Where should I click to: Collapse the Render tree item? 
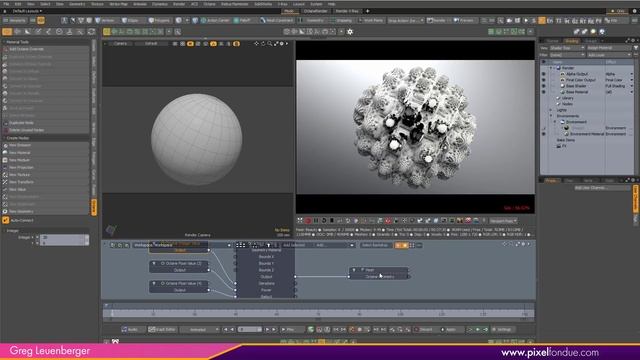[x=551, y=68]
